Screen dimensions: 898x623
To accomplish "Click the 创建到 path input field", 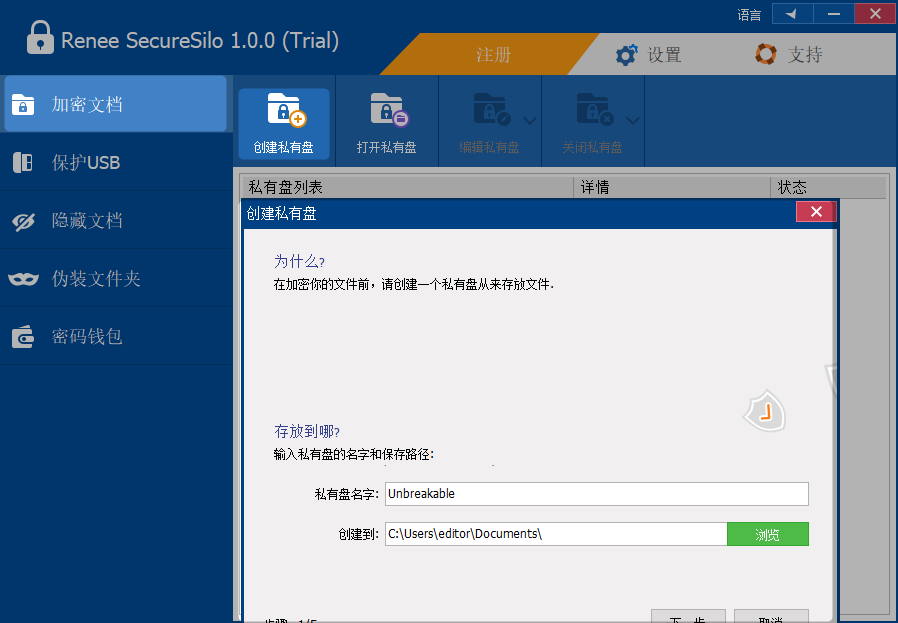I will pyautogui.click(x=556, y=534).
